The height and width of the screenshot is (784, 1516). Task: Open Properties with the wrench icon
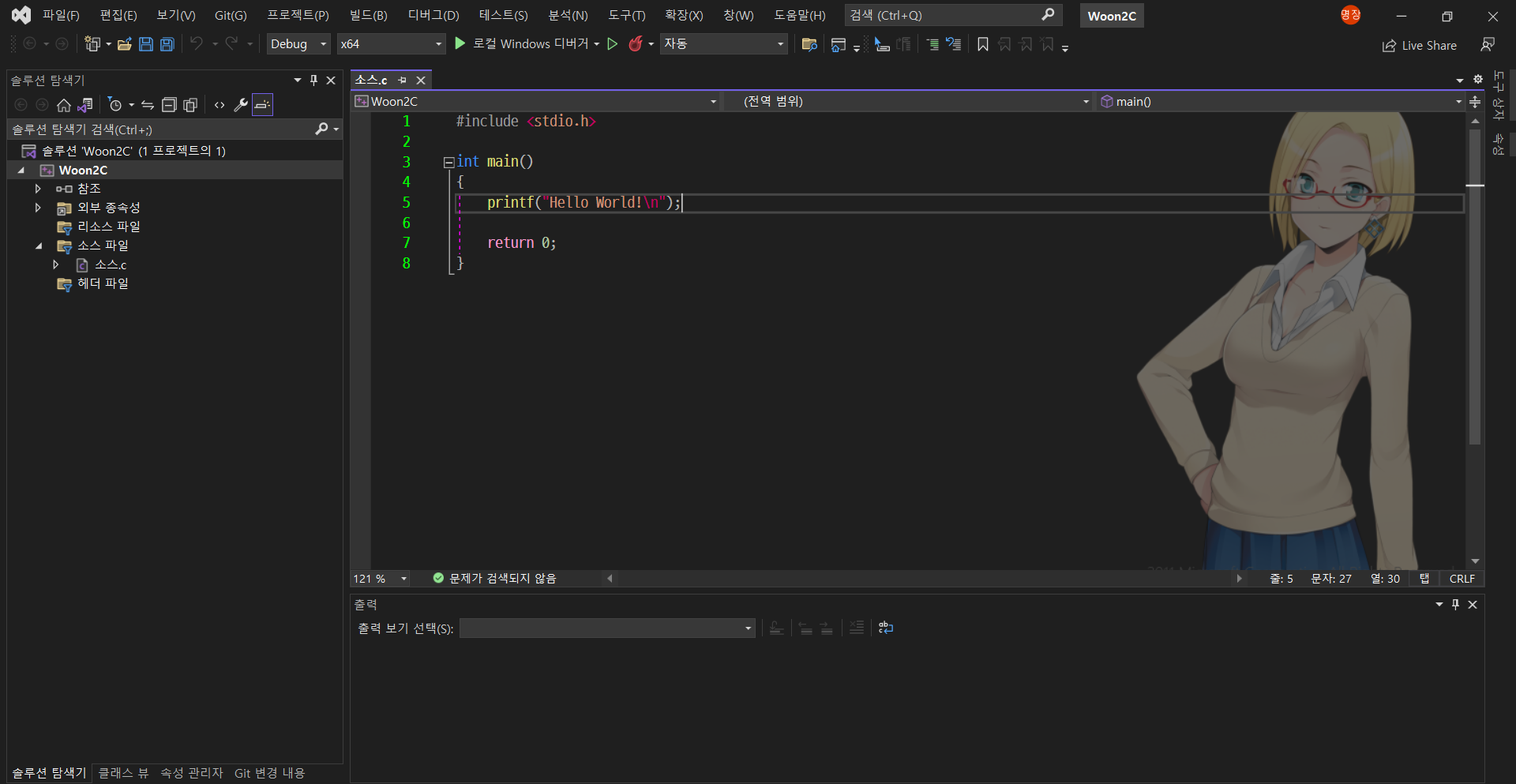[x=241, y=105]
